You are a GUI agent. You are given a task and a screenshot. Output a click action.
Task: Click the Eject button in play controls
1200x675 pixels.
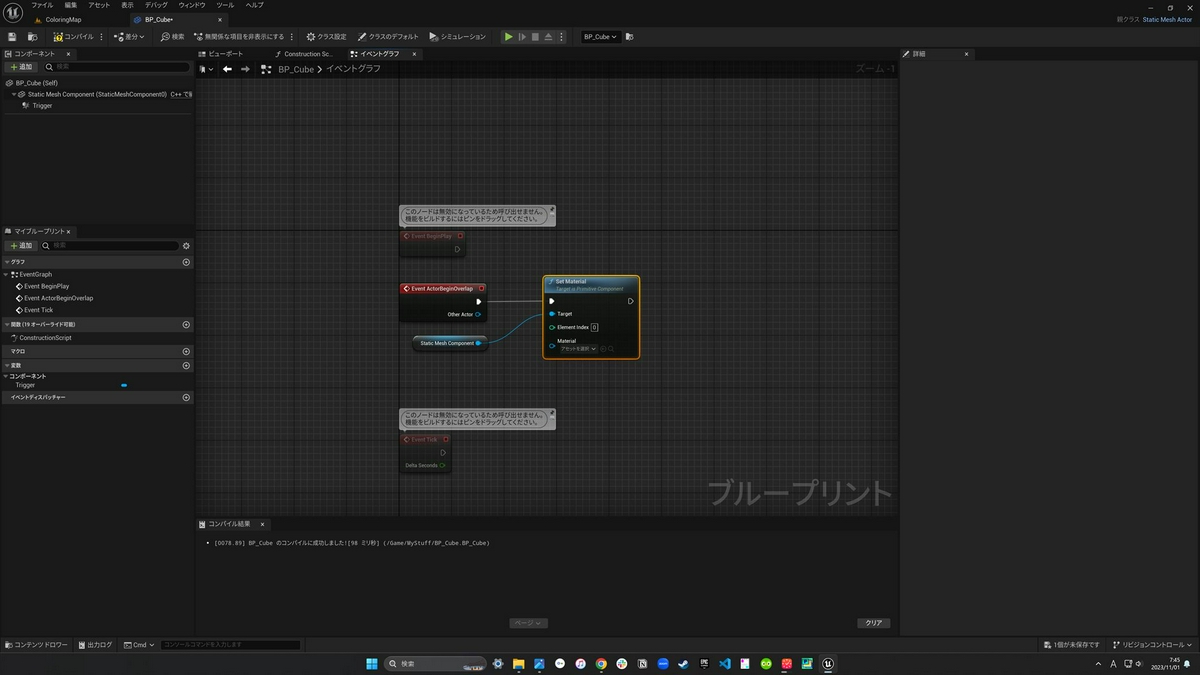(548, 37)
